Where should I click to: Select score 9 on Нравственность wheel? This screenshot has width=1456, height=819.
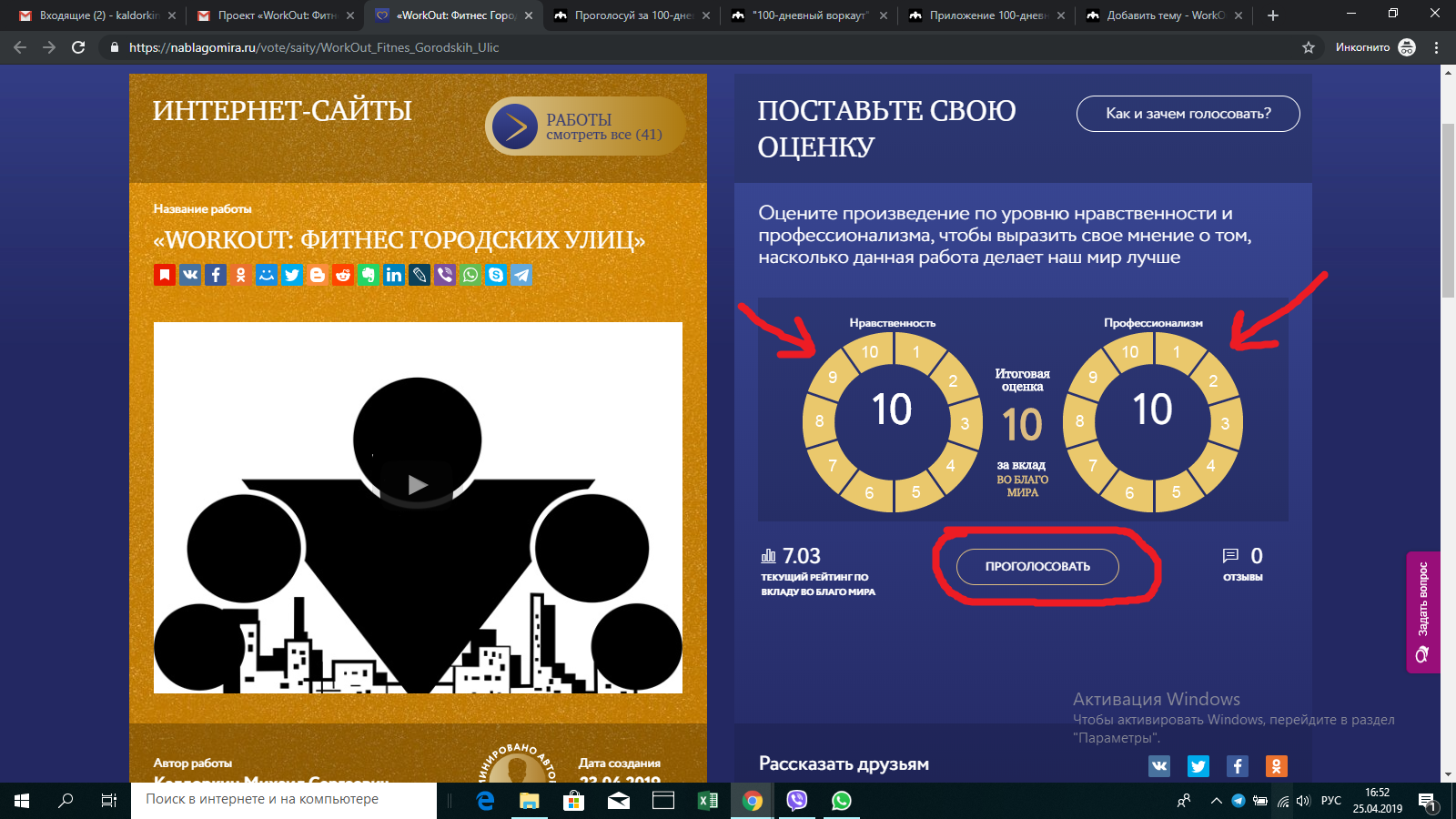(x=832, y=378)
